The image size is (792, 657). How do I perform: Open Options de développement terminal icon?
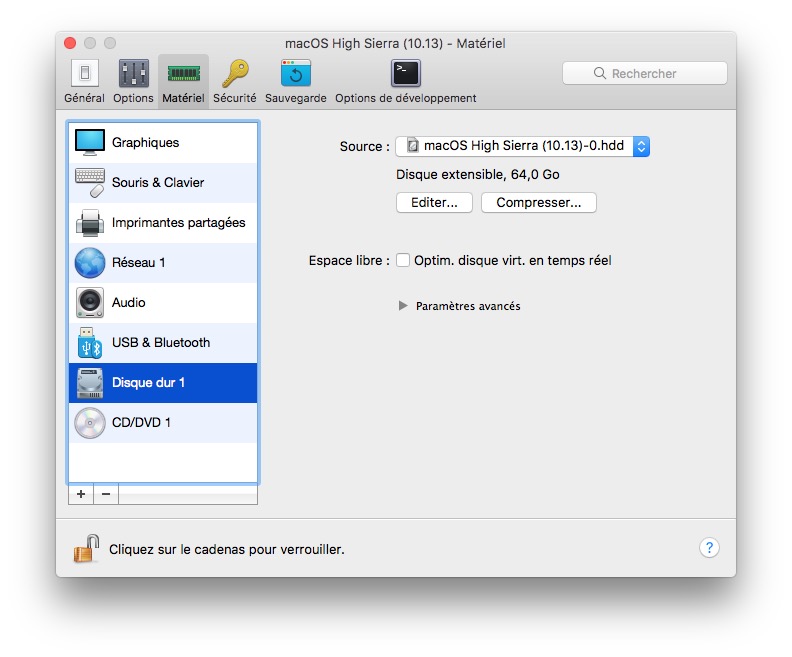click(406, 73)
